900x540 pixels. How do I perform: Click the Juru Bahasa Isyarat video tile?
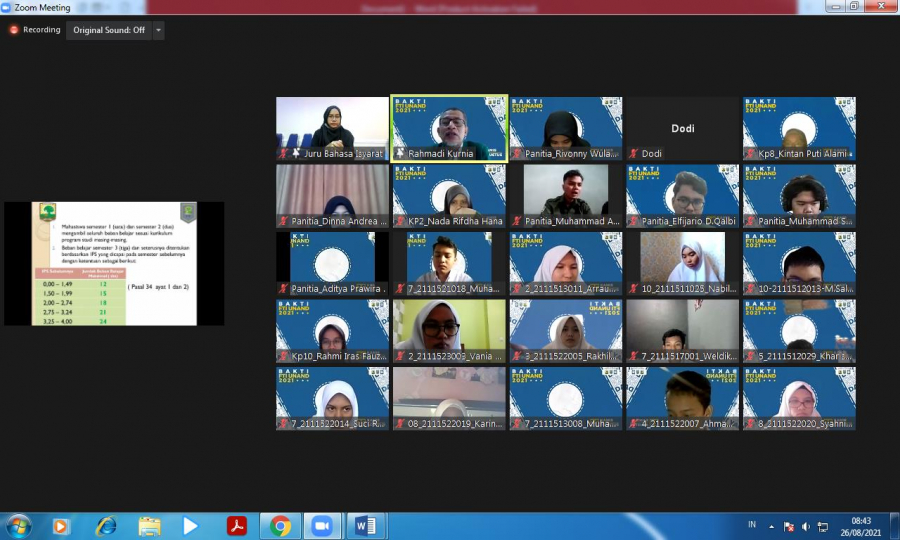332,128
